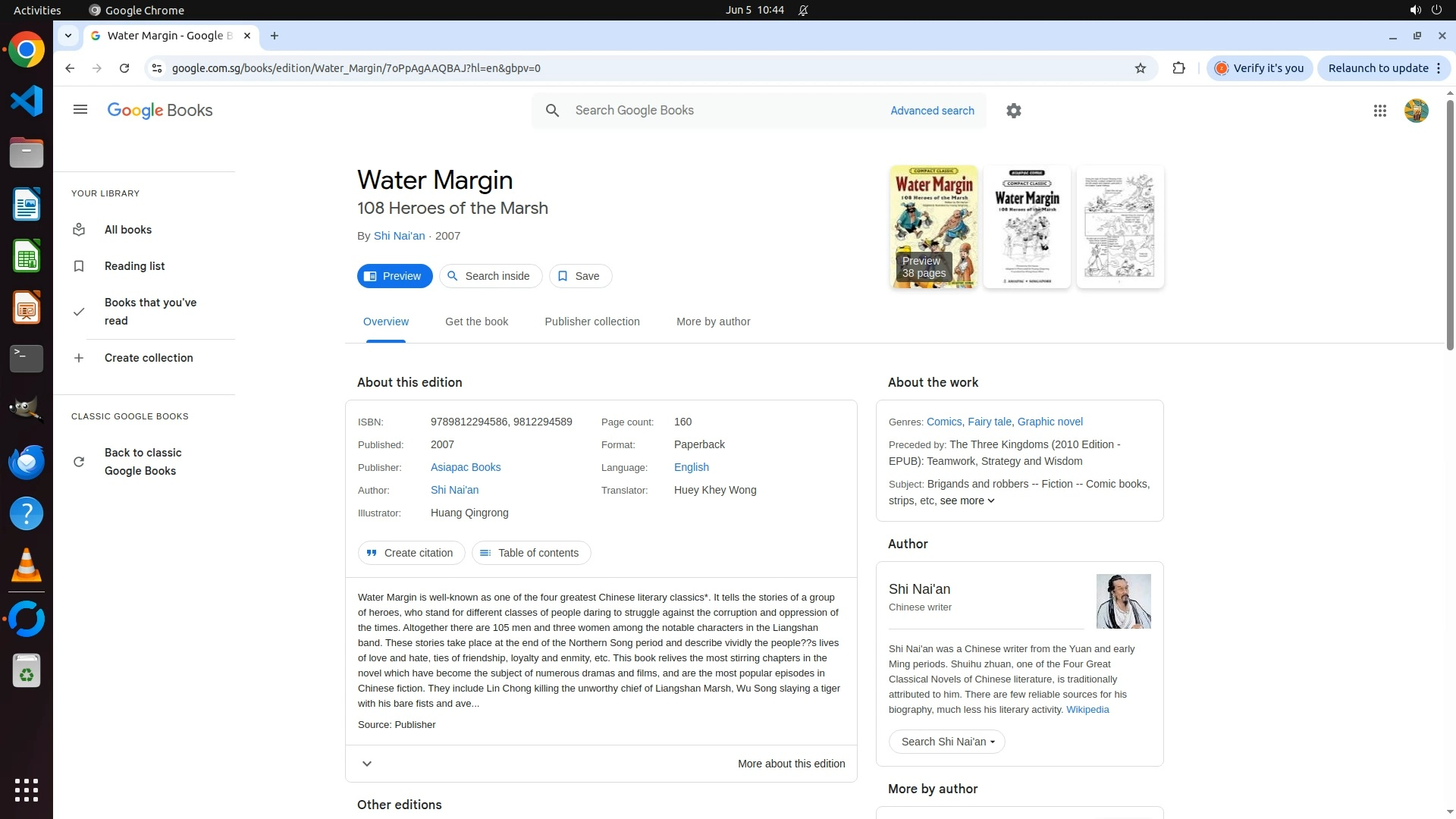Click the Google Books settings gear

(1014, 111)
